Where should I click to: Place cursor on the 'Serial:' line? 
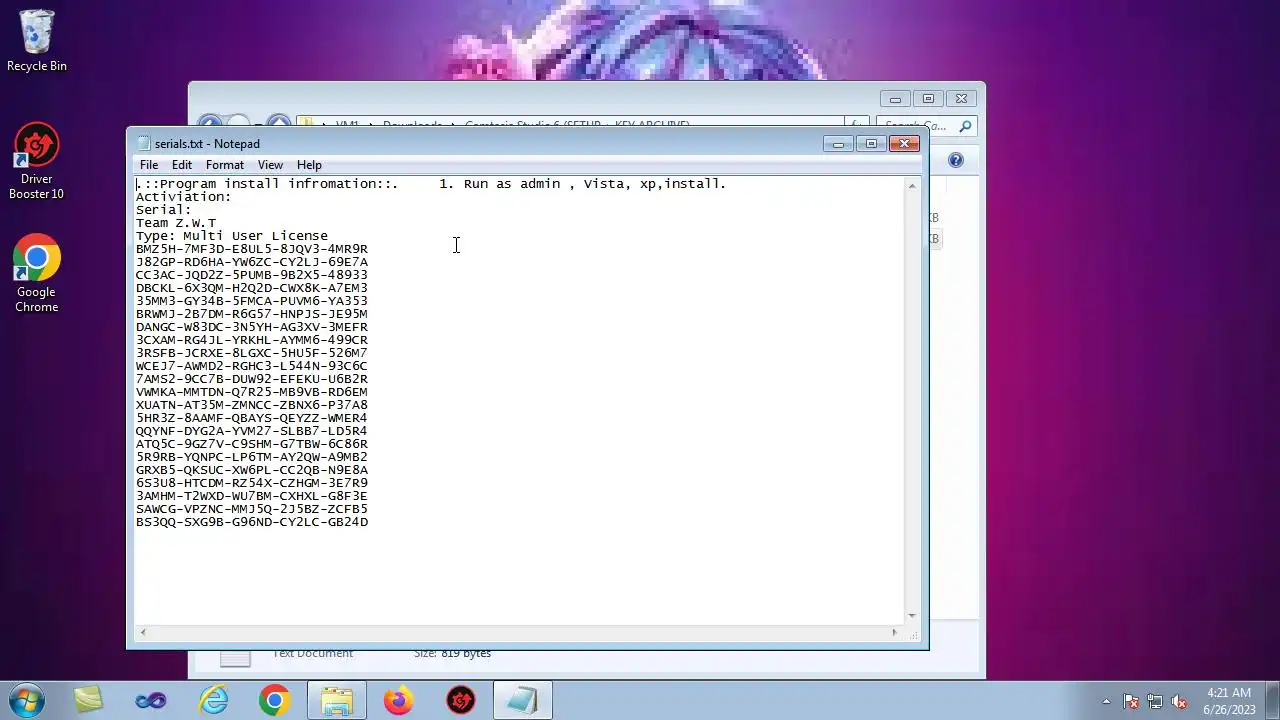(164, 210)
